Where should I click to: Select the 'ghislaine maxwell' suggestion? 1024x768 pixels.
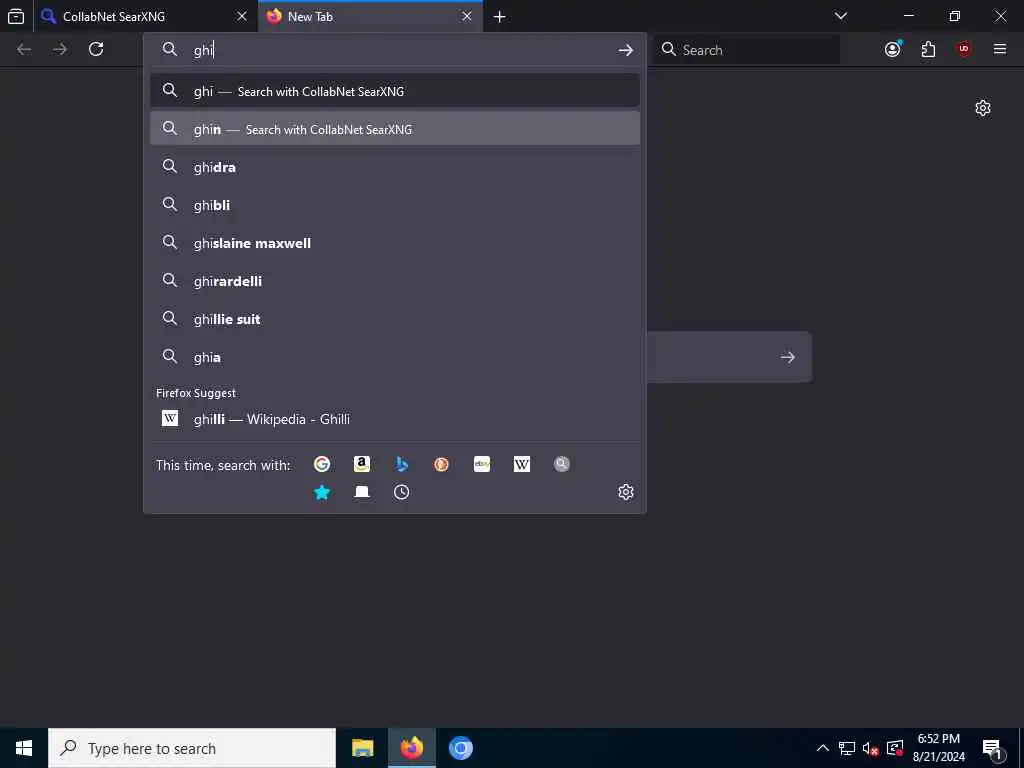(394, 242)
